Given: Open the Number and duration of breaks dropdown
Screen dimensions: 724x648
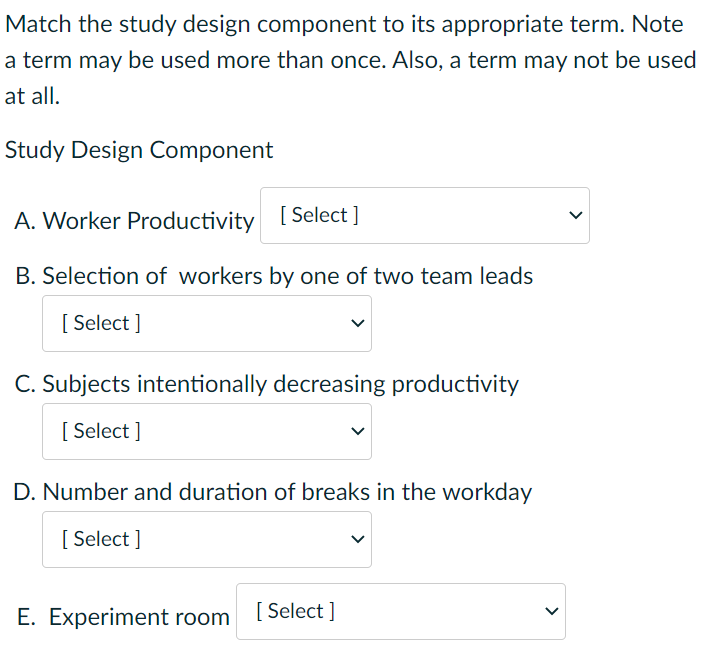Looking at the screenshot, I should pos(206,540).
